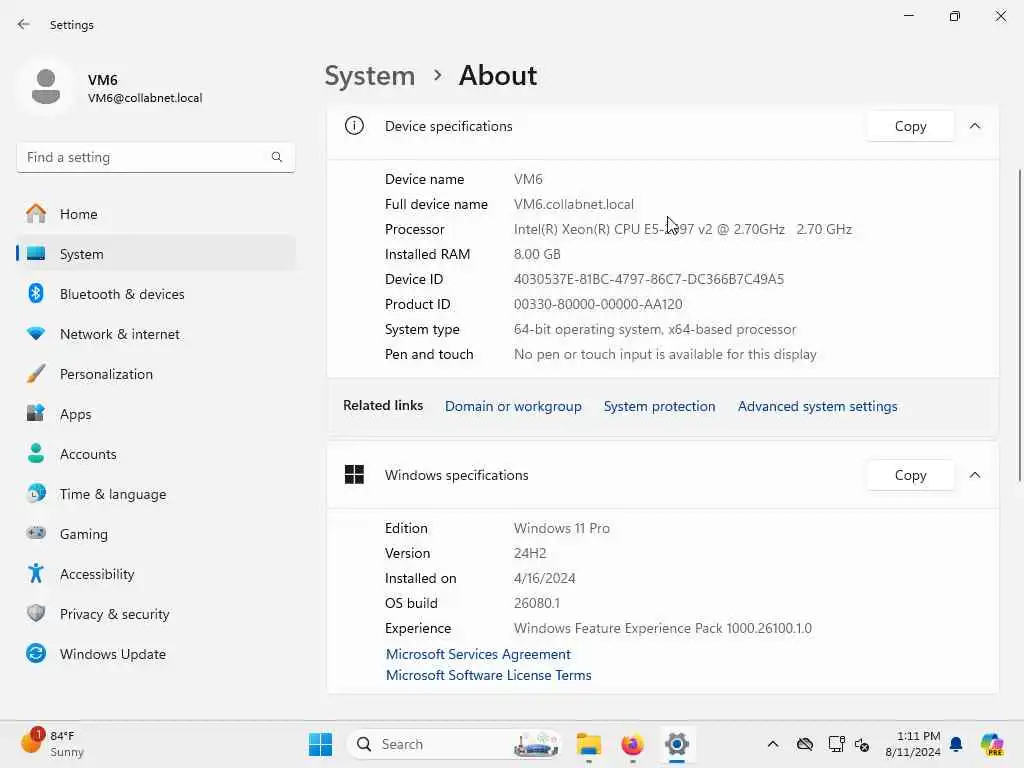Open the weather widget showing 84°F Sunny
Viewport: 1024px width, 768px height.
pos(52,744)
